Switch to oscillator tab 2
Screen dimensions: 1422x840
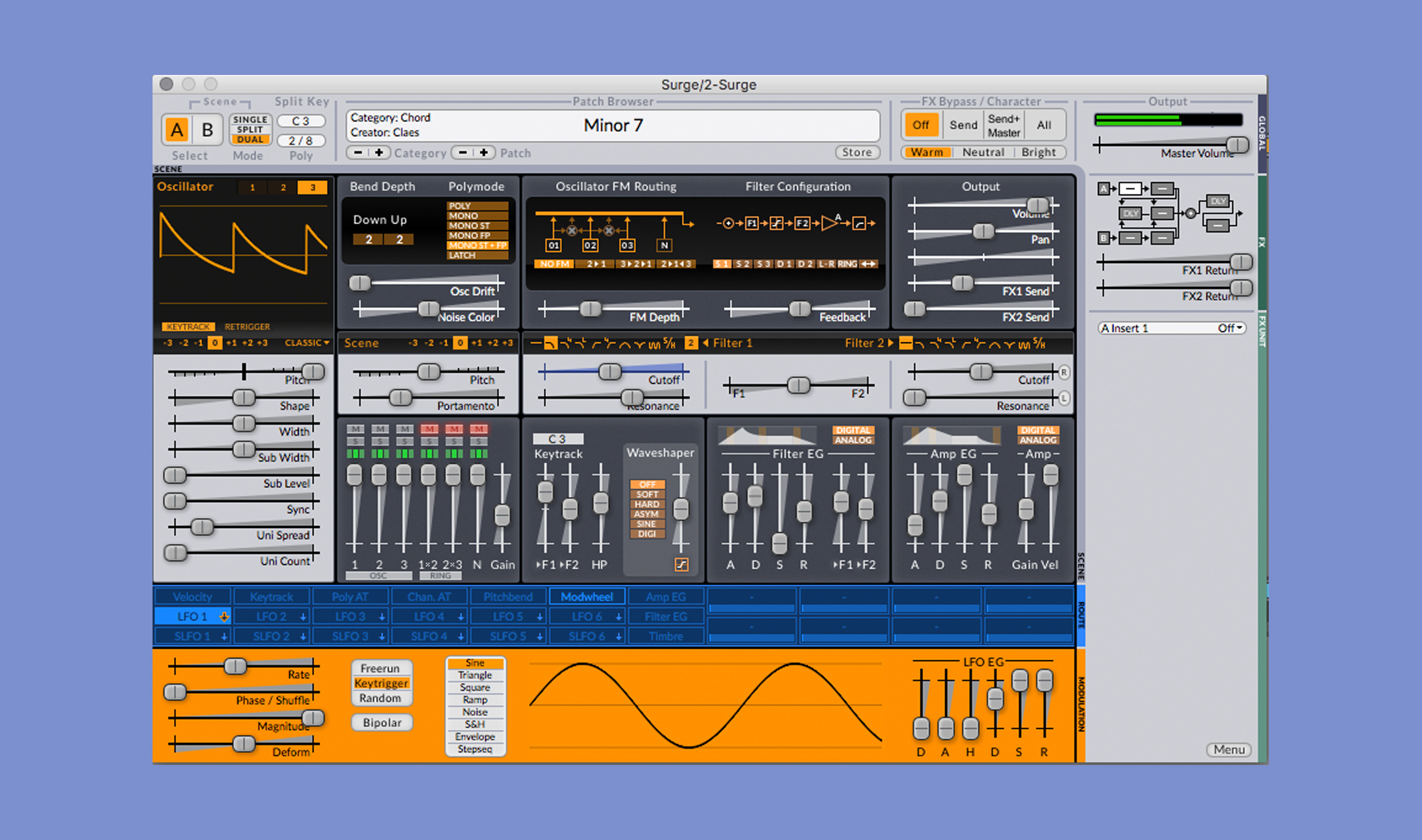click(282, 187)
